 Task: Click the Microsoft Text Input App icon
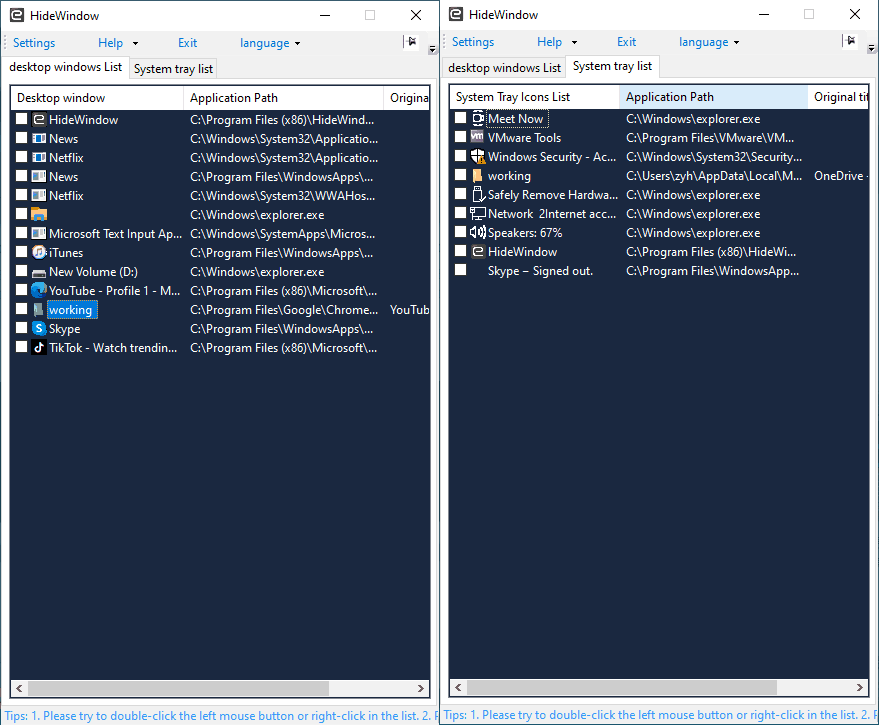(39, 233)
